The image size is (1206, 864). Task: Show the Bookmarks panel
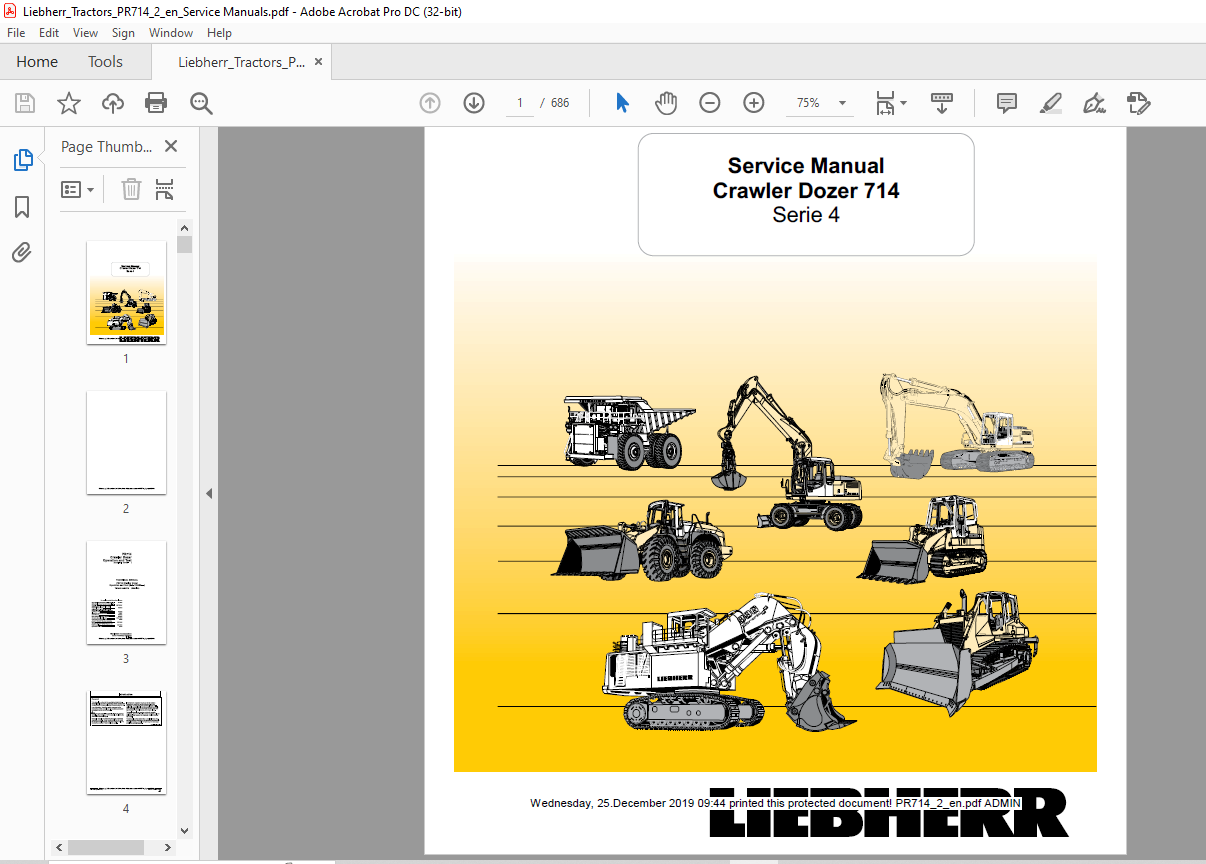pyautogui.click(x=22, y=207)
